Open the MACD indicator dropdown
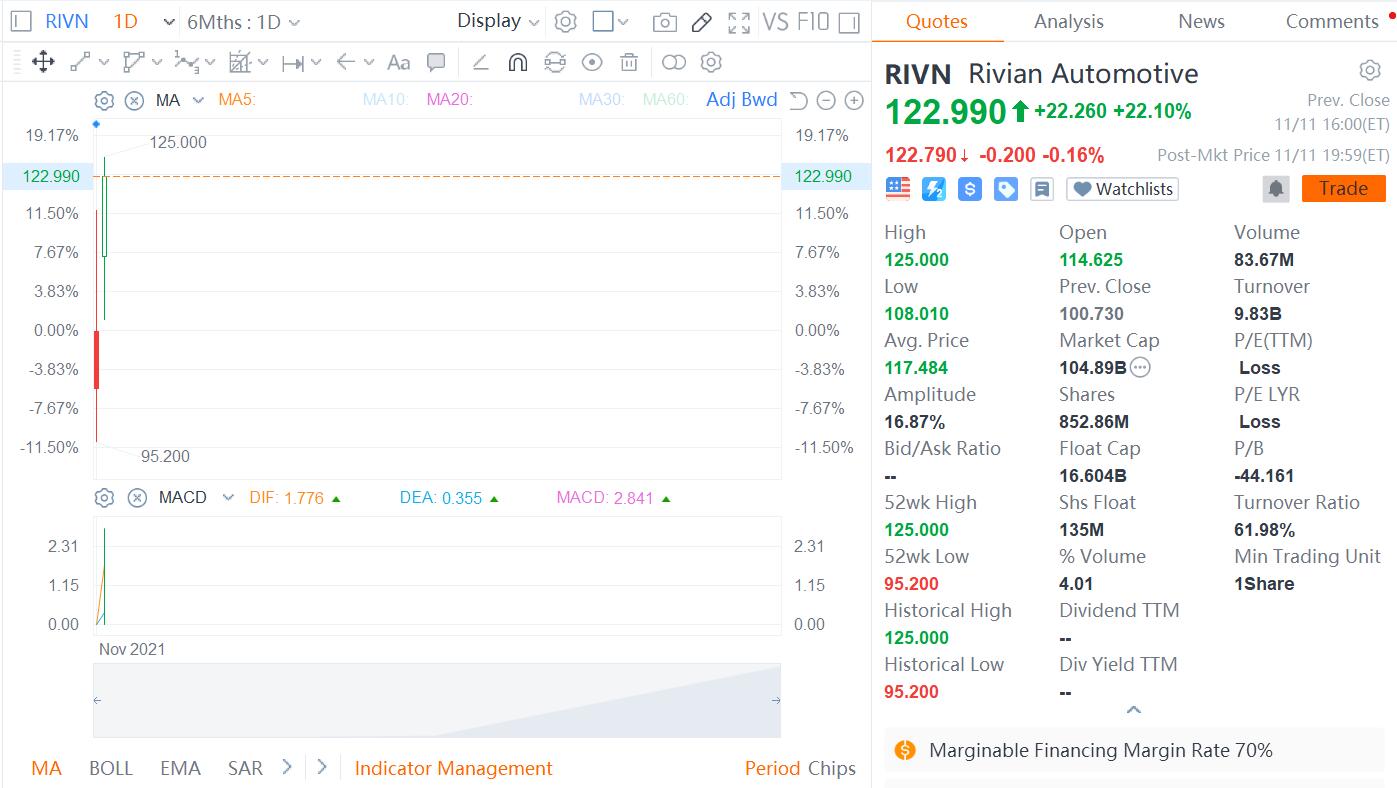The height and width of the screenshot is (788, 1397). (228, 498)
